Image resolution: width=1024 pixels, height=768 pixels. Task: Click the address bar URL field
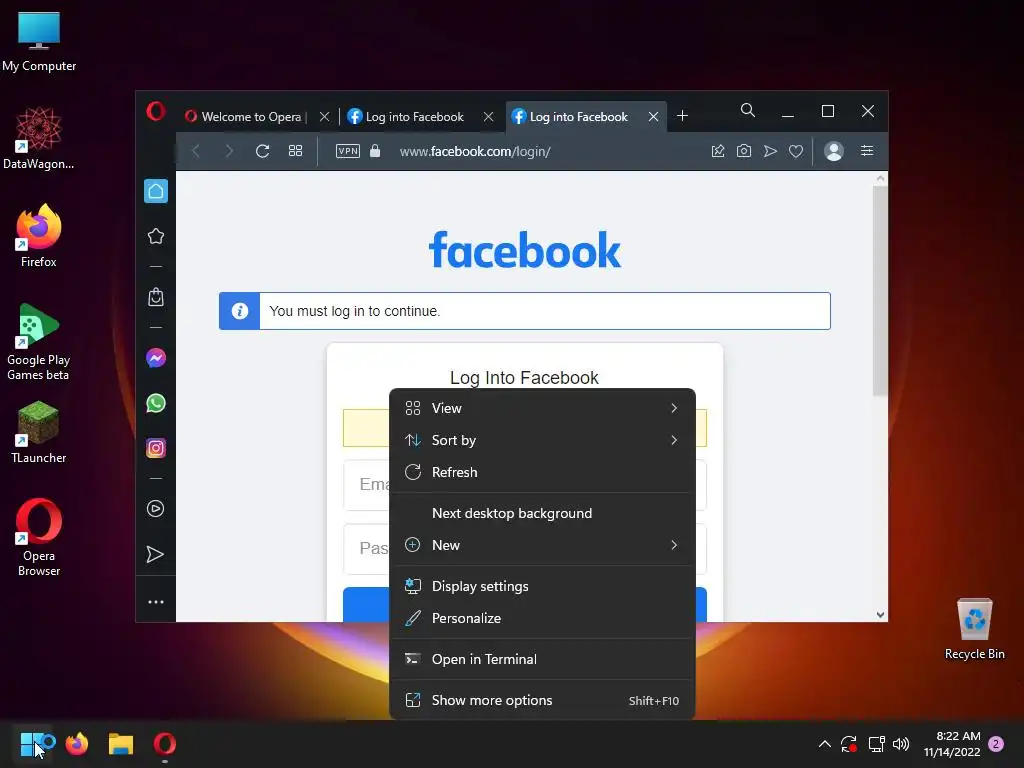[475, 152]
